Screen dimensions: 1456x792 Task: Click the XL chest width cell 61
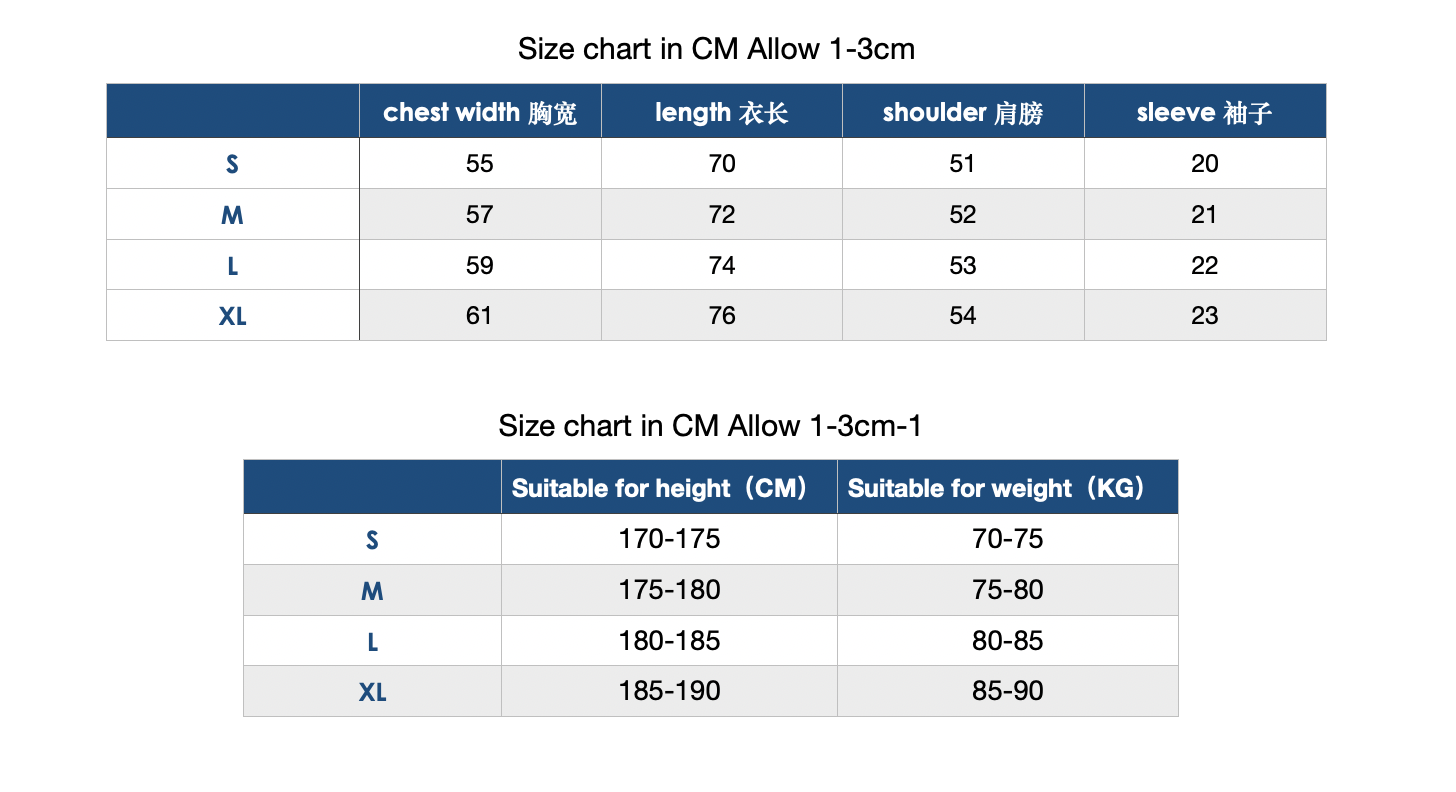[480, 316]
